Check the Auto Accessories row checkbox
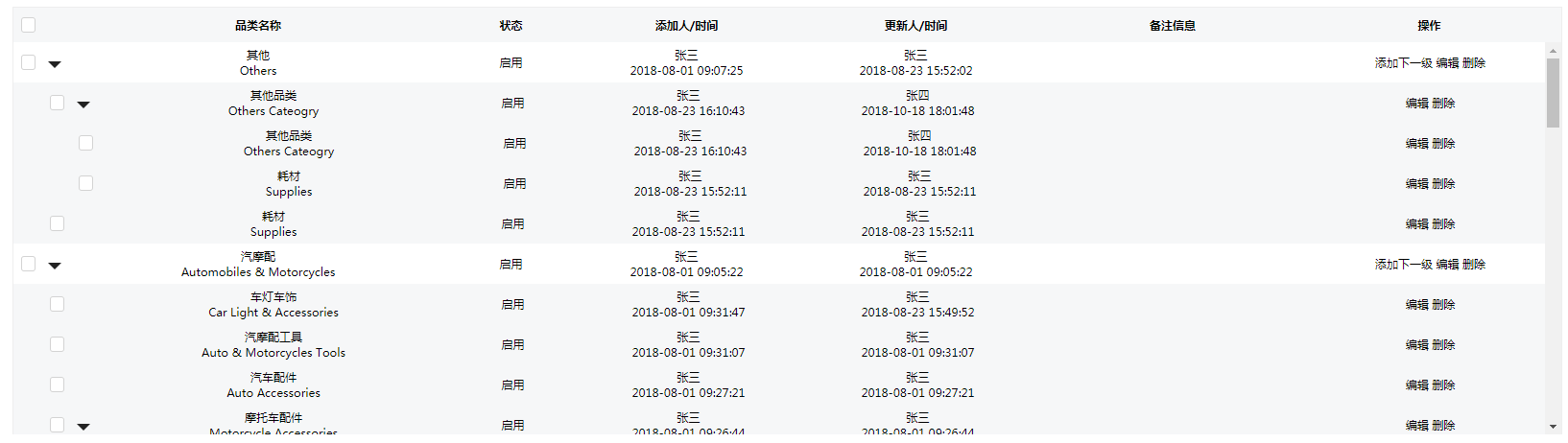 [x=57, y=385]
